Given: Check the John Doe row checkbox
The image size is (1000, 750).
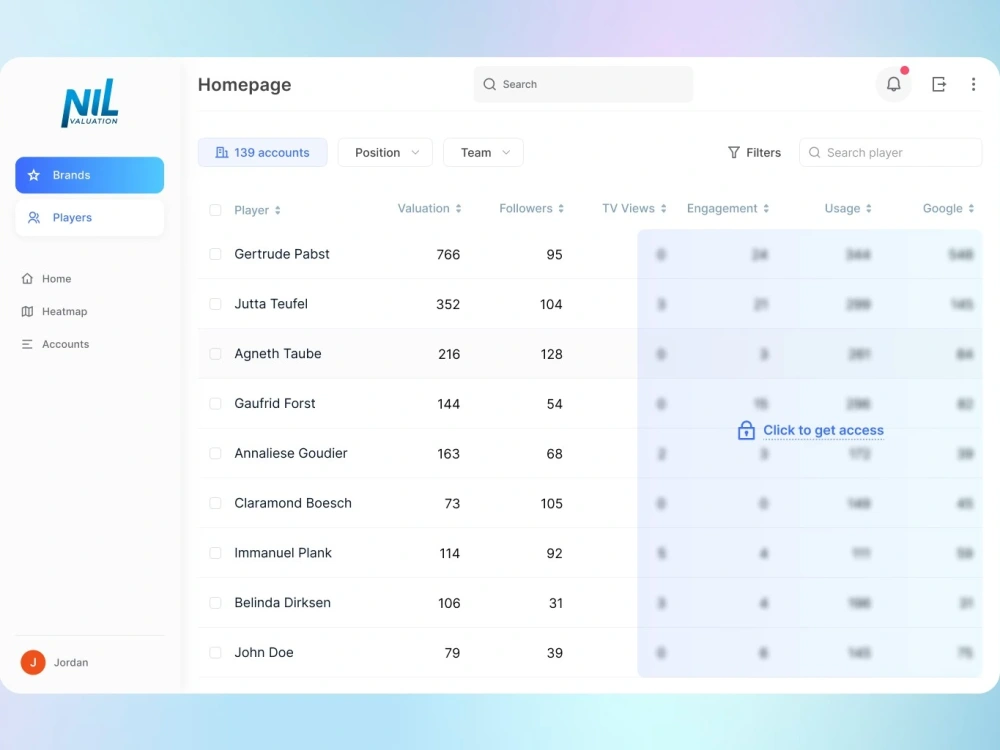Looking at the screenshot, I should click(216, 652).
